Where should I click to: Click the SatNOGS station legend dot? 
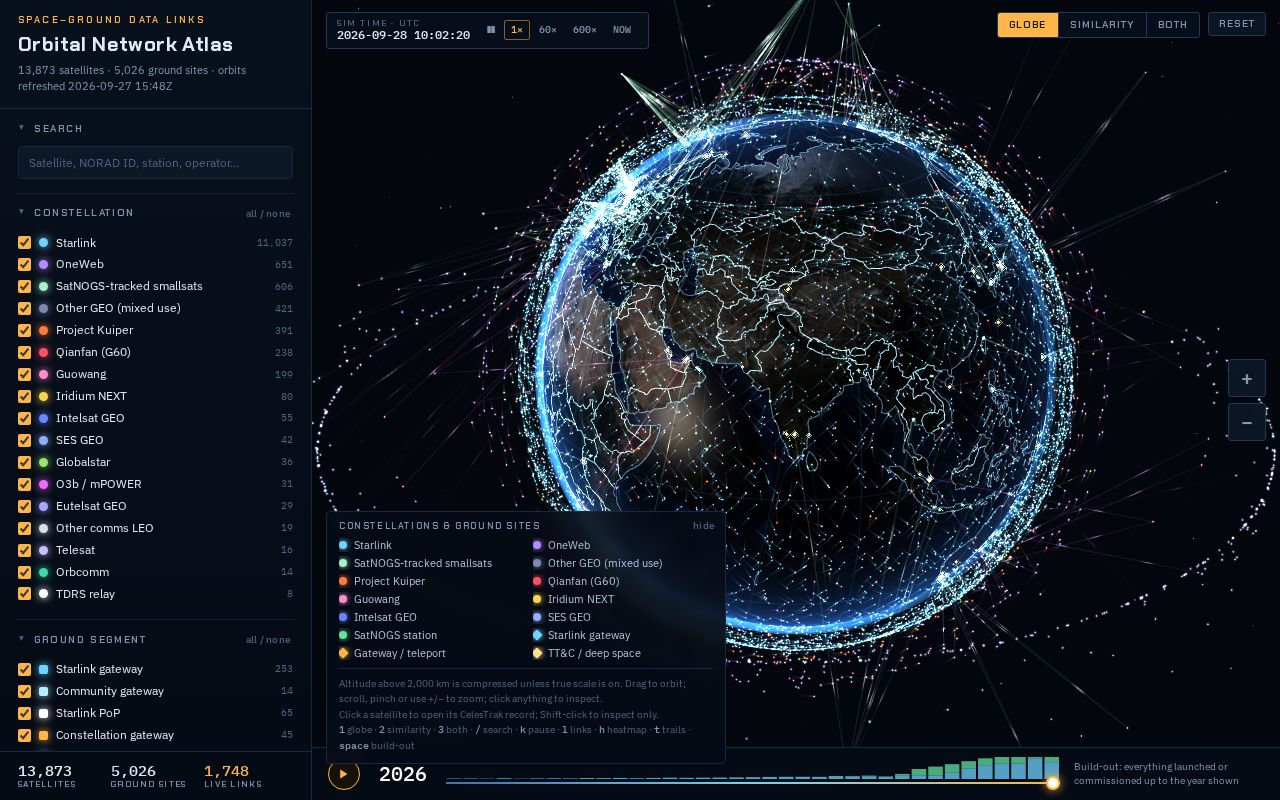coord(343,635)
